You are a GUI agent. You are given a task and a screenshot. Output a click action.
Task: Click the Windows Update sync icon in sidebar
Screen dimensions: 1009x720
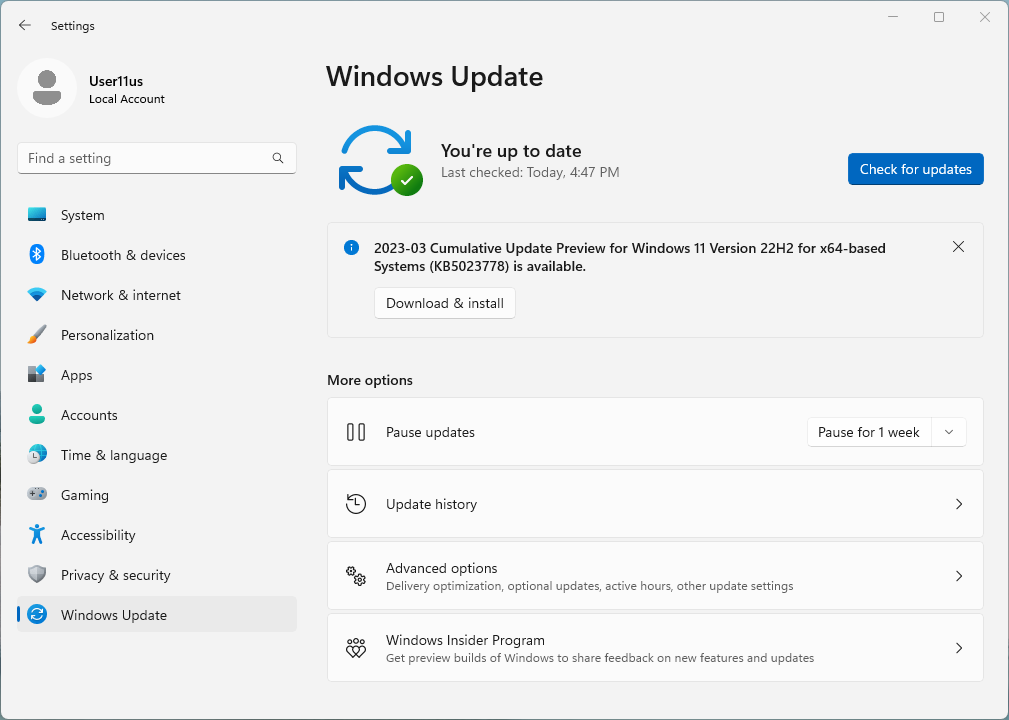tap(37, 614)
